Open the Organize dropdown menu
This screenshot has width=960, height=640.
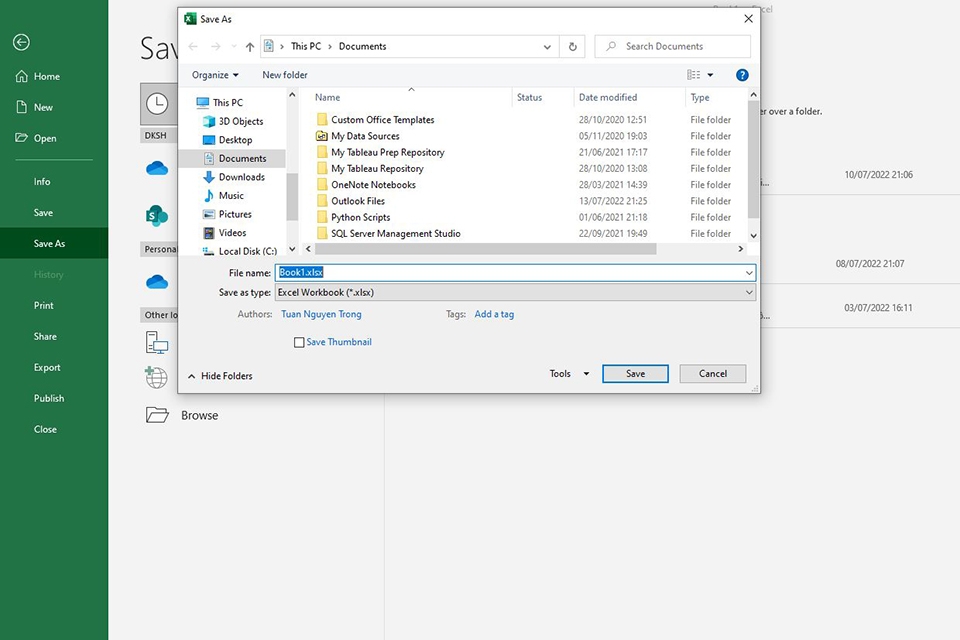pos(215,75)
